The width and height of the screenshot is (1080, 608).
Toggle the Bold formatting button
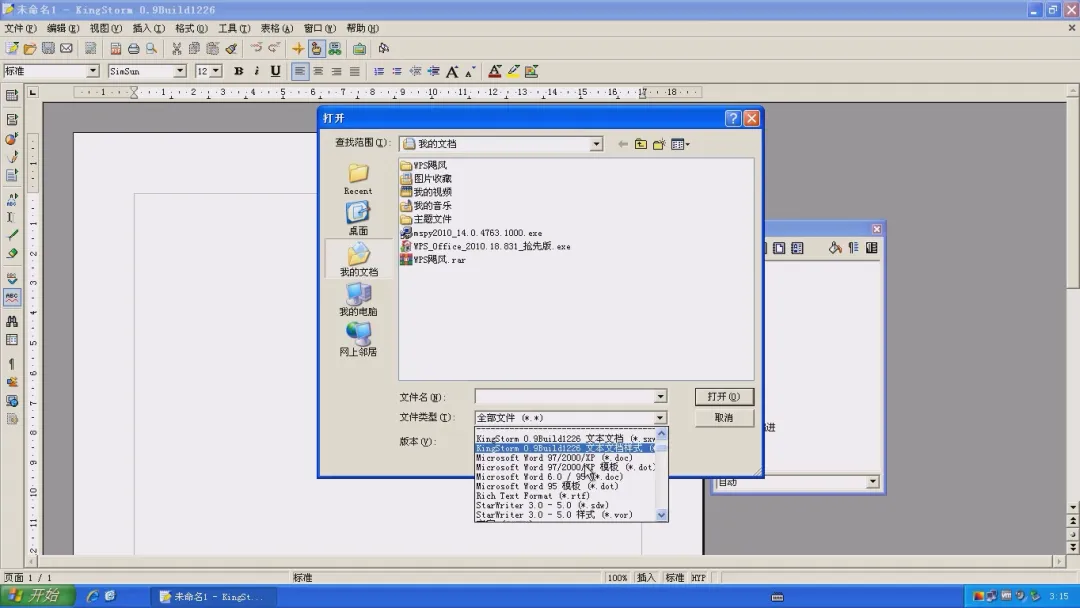tap(238, 71)
